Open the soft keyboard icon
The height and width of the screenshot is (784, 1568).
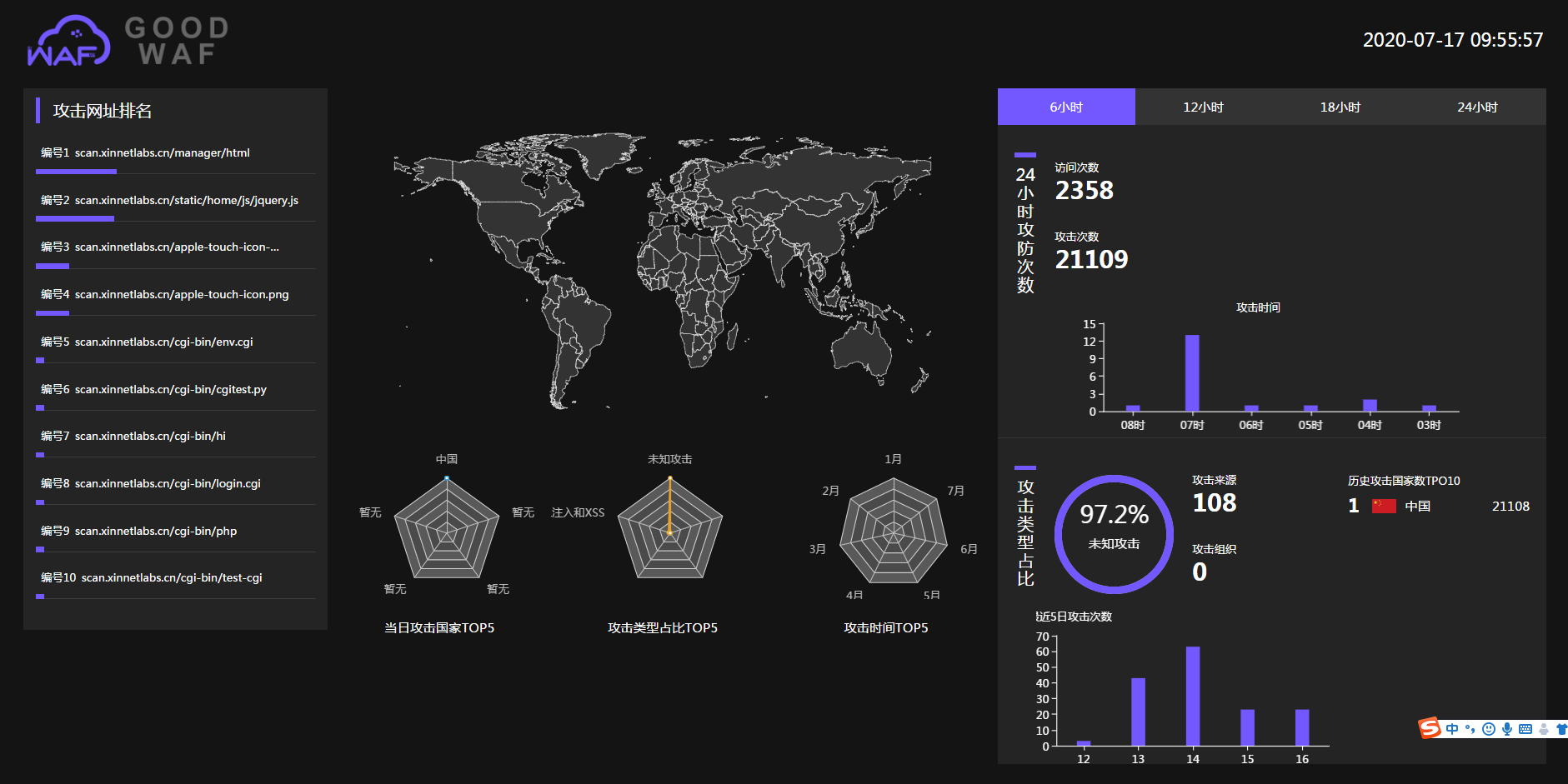pyautogui.click(x=1525, y=729)
